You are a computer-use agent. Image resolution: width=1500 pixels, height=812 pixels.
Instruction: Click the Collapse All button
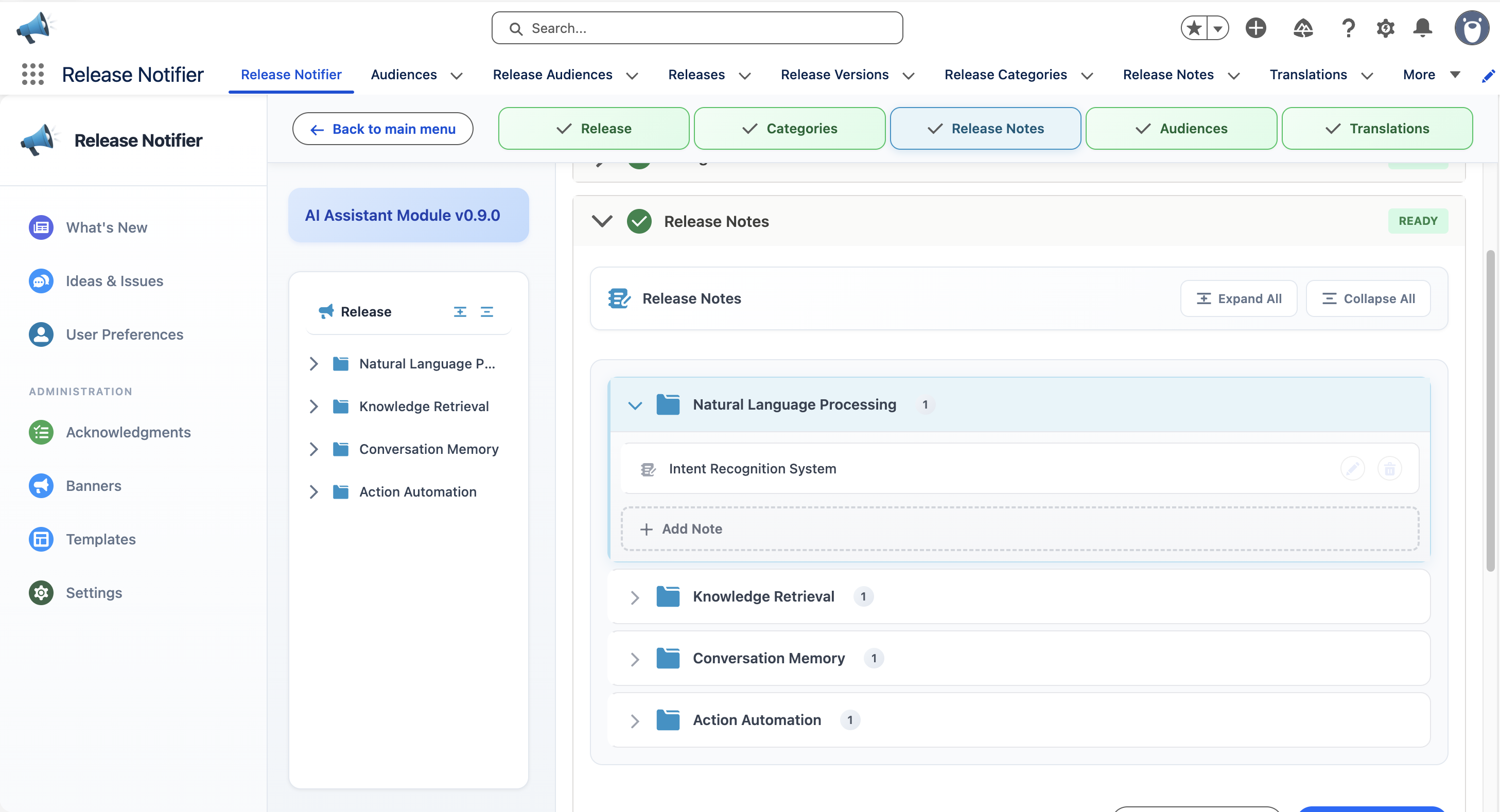1368,298
